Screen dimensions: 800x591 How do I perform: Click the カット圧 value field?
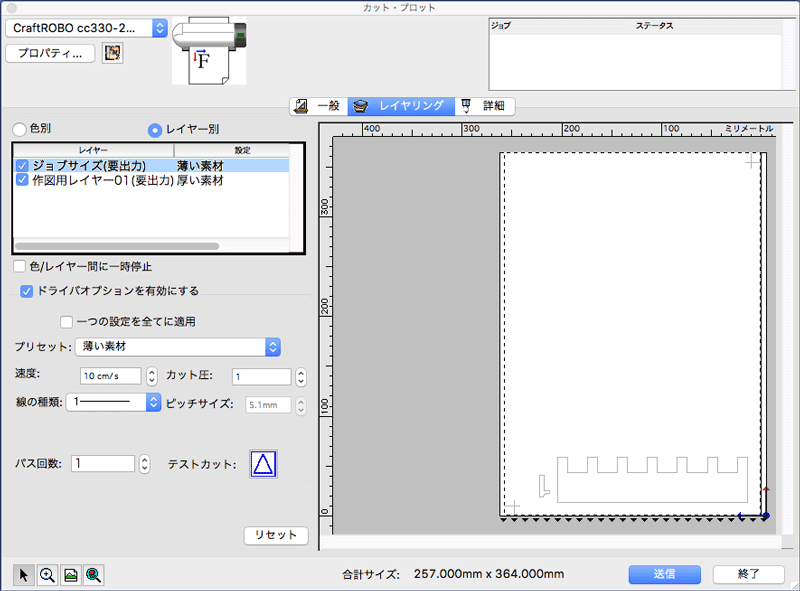point(261,377)
